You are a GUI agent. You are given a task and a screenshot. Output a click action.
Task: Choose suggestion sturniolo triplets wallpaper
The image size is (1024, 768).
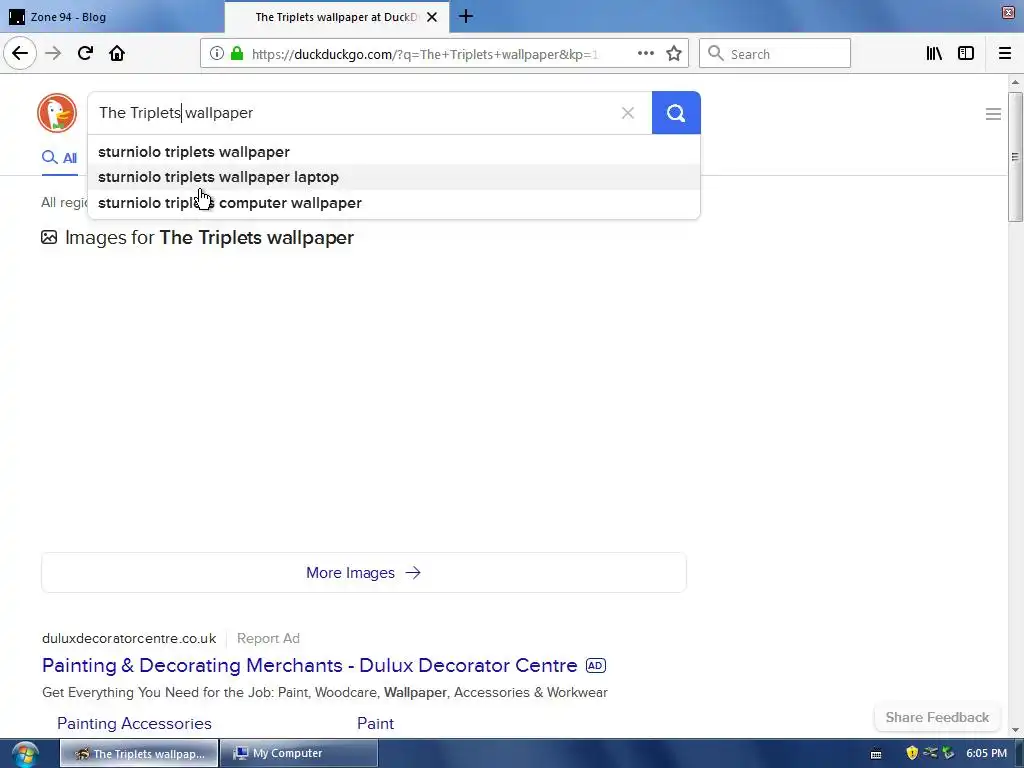(394, 152)
